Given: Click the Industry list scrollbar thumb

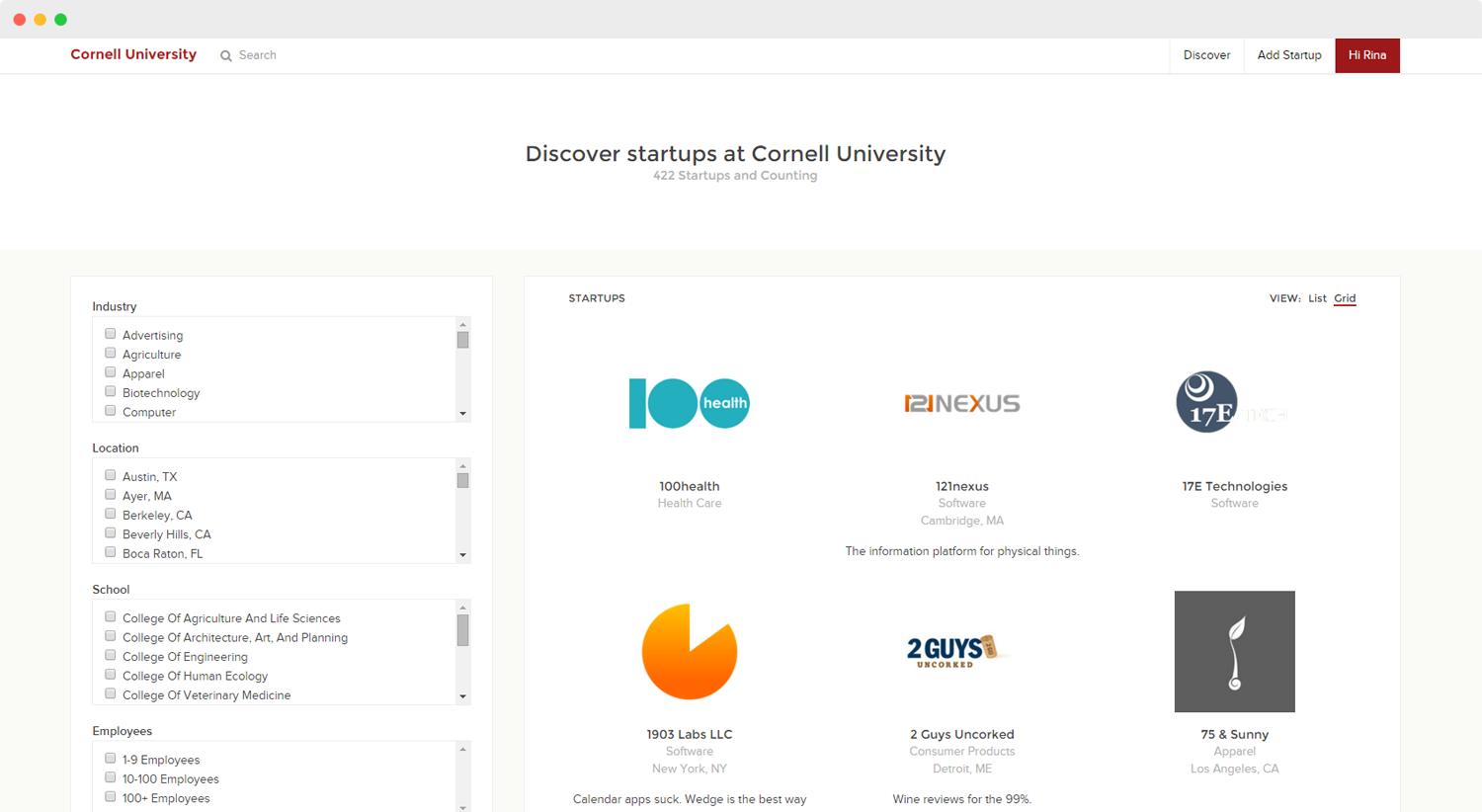Looking at the screenshot, I should click(462, 340).
